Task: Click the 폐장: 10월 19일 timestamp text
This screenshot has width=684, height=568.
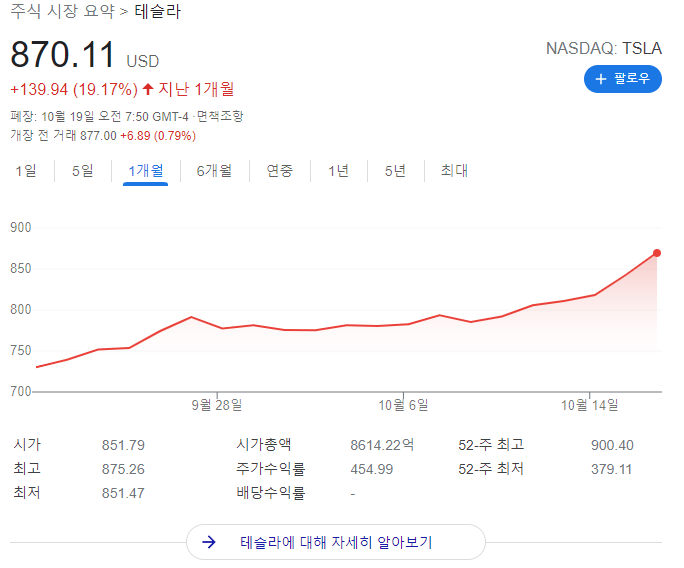Action: tap(101, 116)
